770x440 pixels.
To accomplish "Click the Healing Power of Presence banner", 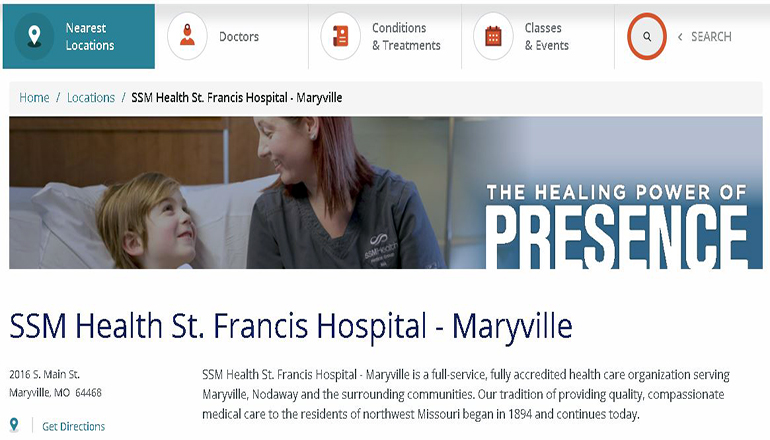I will pyautogui.click(x=385, y=192).
